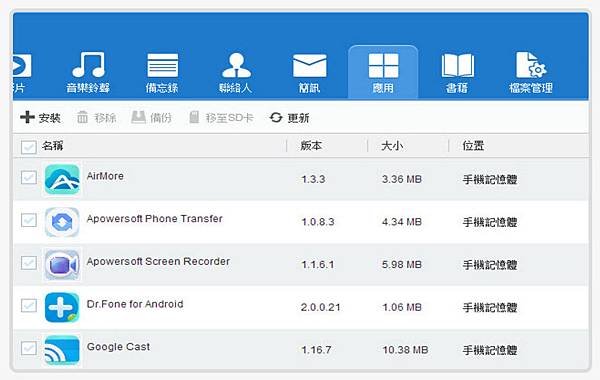
Task: Click 手機記憶體 location in Google Cast row
Action: point(490,350)
